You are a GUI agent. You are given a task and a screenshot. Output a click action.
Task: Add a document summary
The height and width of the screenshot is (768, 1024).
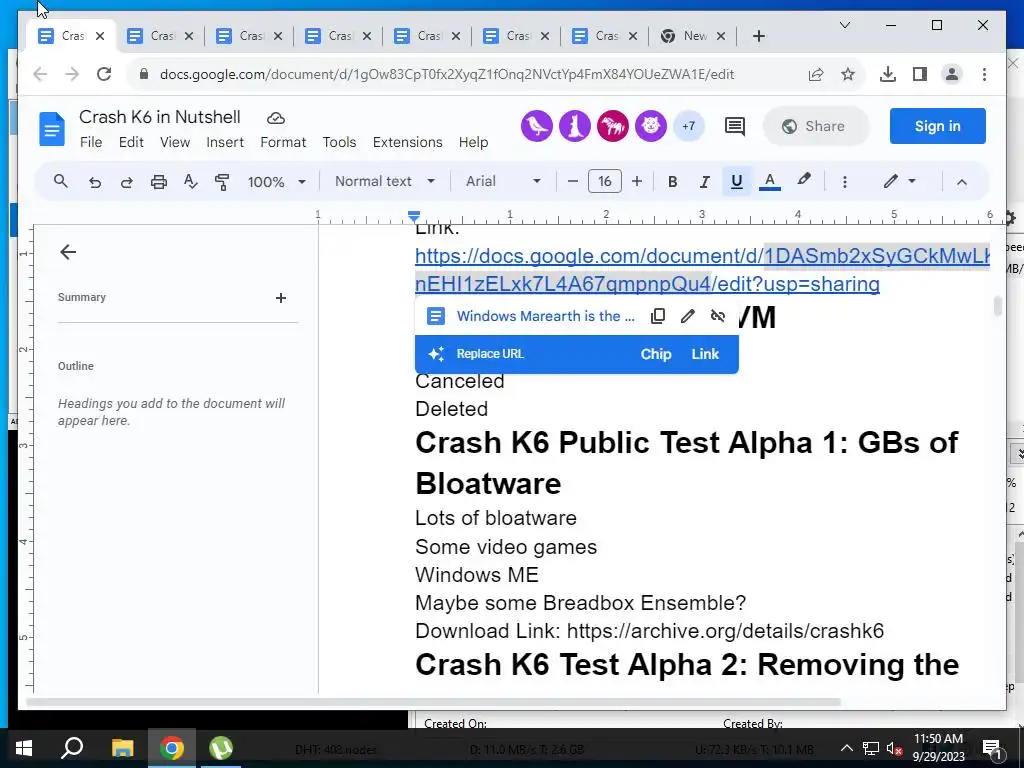pos(281,298)
